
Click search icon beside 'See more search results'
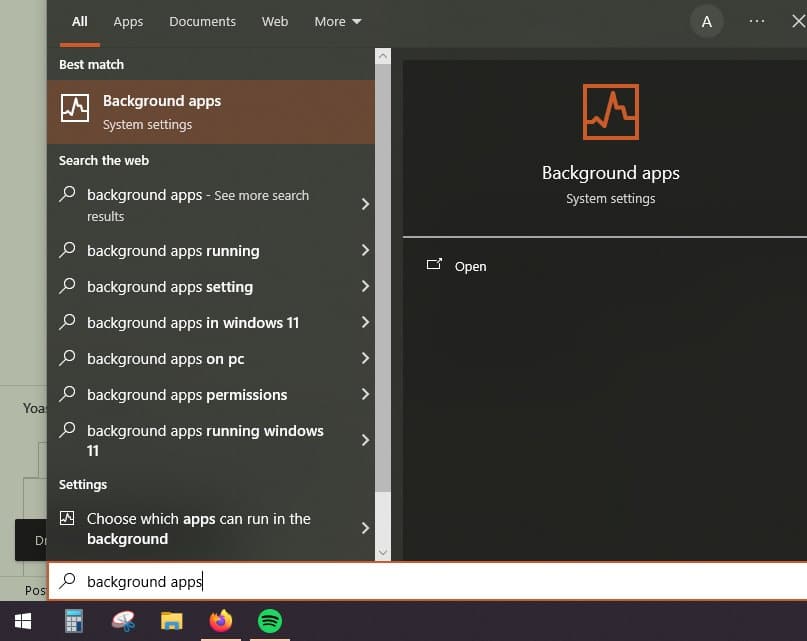click(67, 194)
